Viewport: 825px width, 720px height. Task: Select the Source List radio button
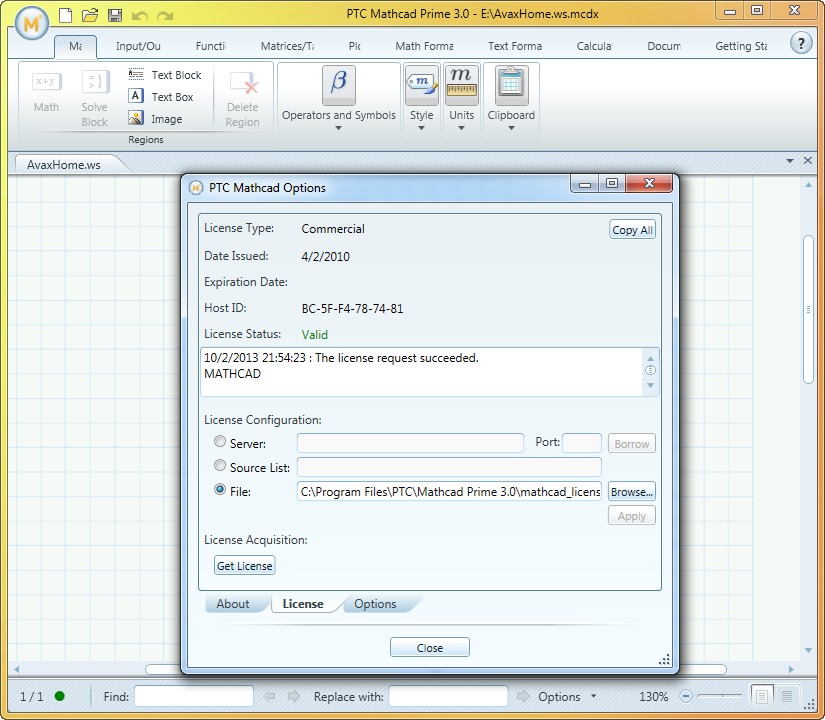point(220,466)
